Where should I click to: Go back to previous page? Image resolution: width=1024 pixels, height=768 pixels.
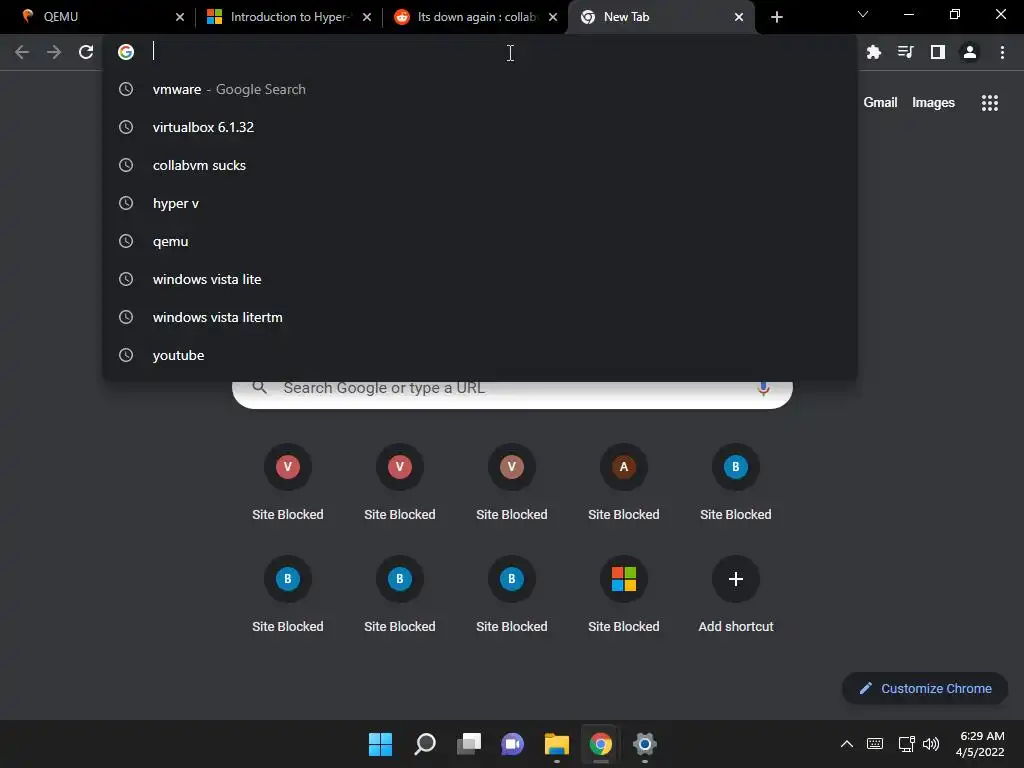[22, 52]
